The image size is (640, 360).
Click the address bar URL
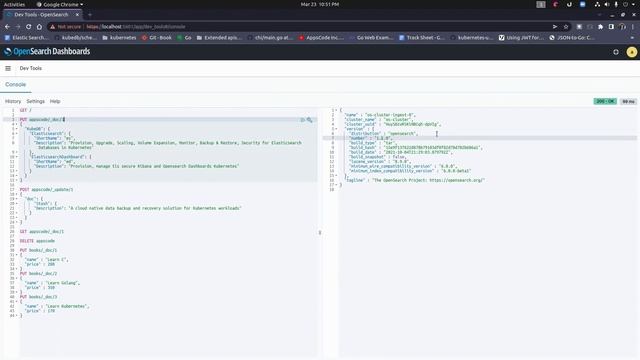coord(136,27)
